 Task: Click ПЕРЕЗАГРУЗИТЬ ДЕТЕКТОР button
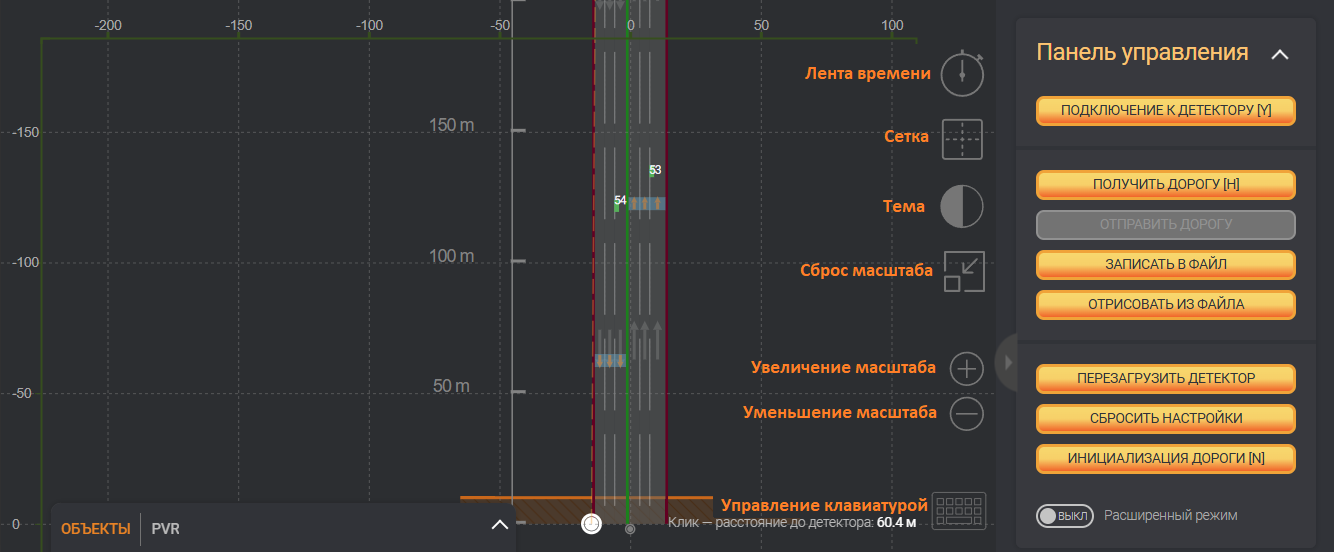(x=1166, y=379)
